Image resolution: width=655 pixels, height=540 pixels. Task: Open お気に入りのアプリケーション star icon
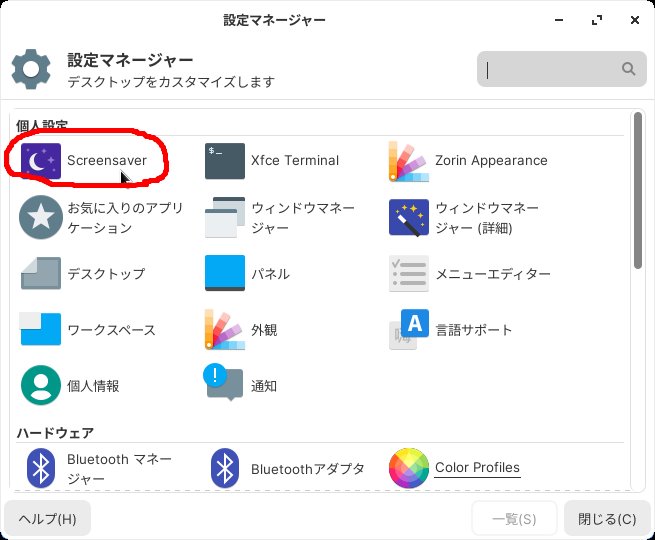click(41, 217)
